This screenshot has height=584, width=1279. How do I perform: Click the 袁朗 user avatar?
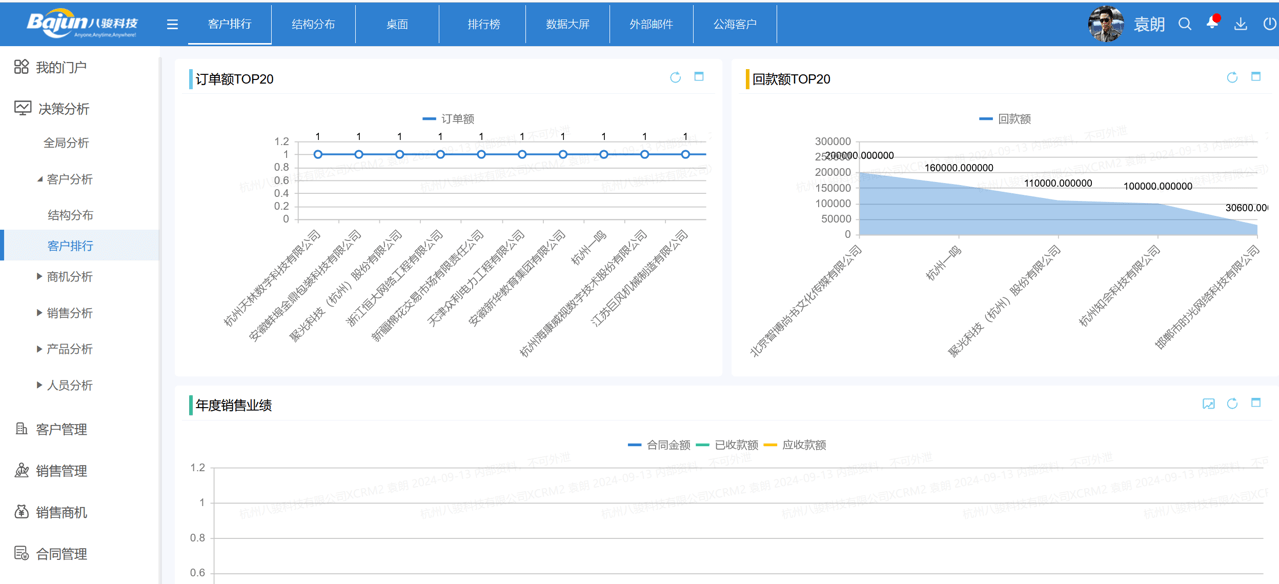pos(1105,24)
